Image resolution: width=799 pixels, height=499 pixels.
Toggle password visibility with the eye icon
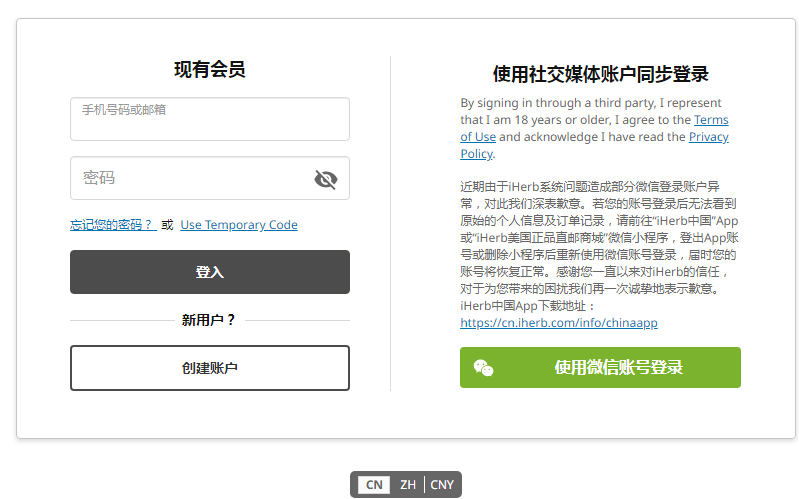coord(325,179)
